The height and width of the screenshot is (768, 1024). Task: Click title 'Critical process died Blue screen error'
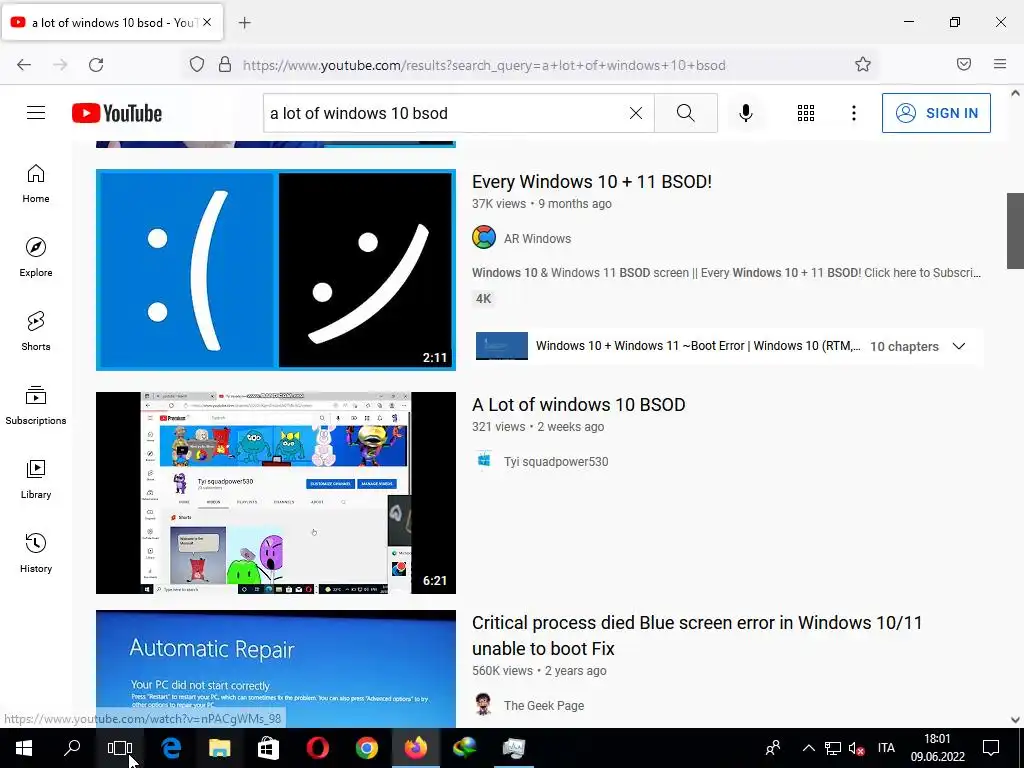[697, 635]
